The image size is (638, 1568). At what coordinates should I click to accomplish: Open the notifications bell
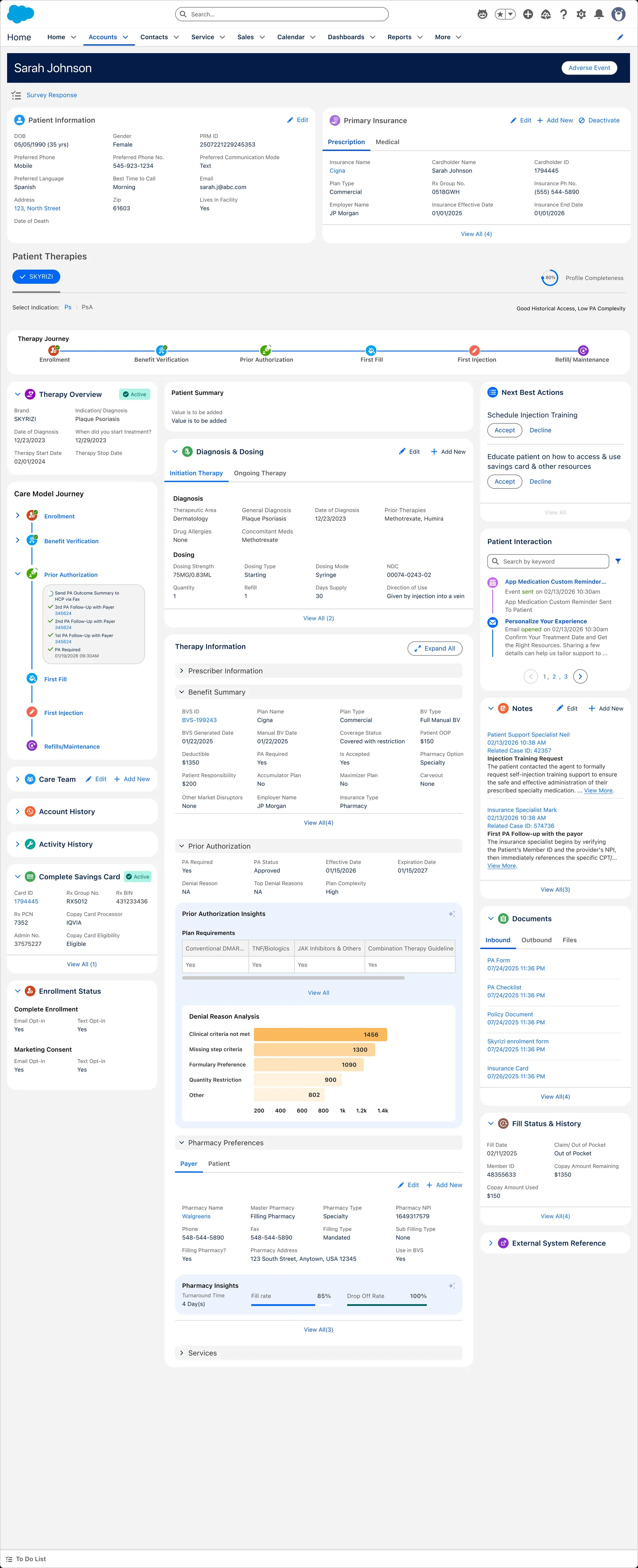pyautogui.click(x=599, y=14)
